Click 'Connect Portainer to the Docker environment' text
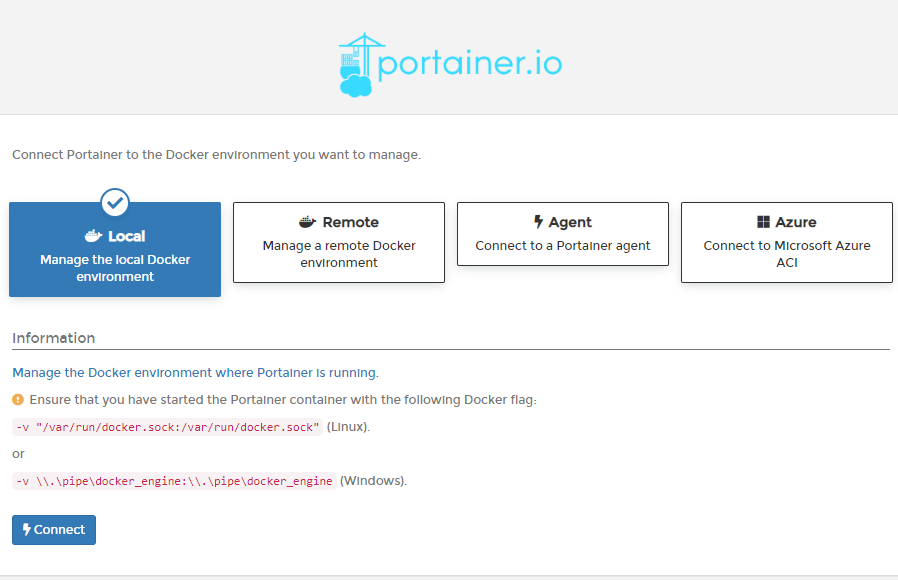The image size is (898, 580). 216,155
